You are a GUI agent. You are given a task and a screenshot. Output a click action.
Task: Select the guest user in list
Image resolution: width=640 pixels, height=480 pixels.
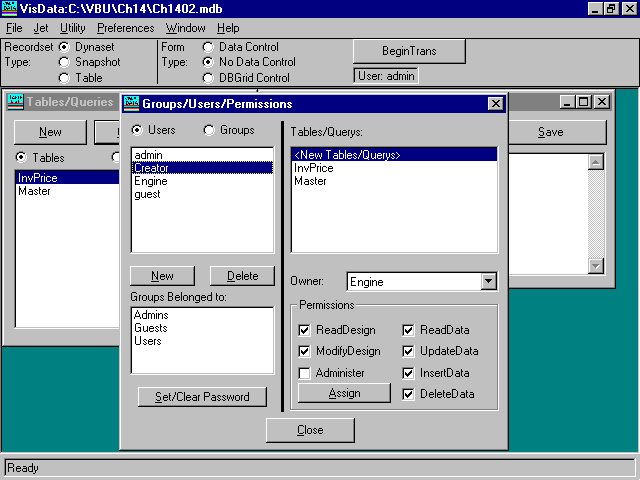147,194
